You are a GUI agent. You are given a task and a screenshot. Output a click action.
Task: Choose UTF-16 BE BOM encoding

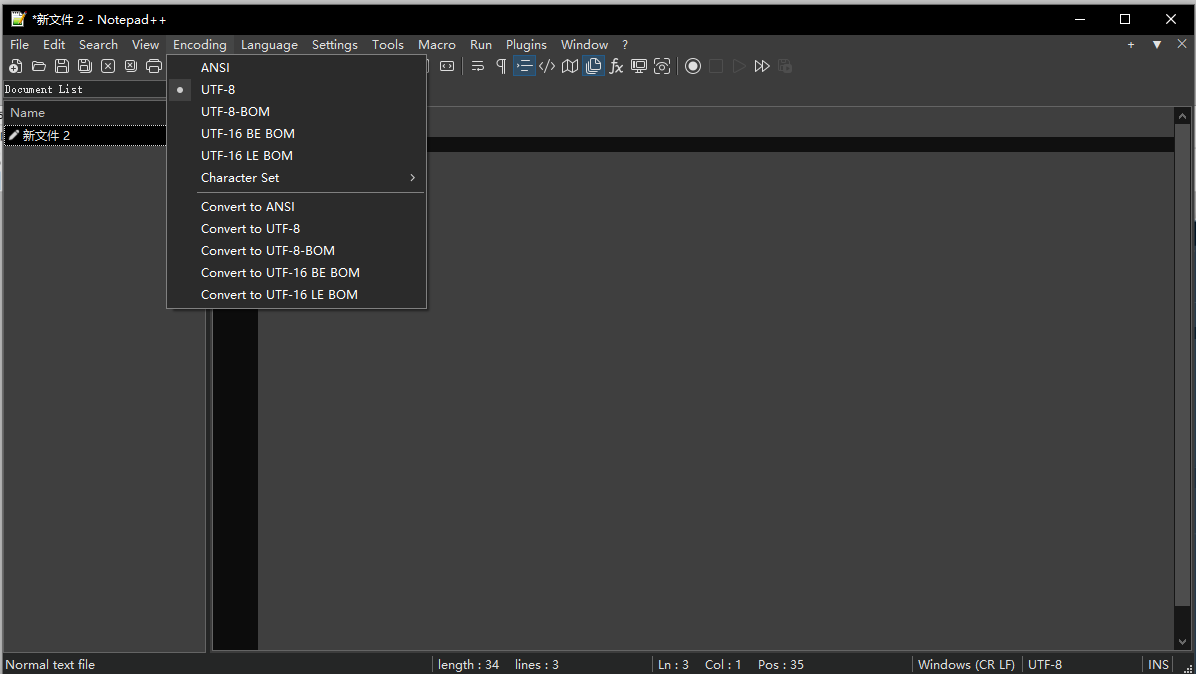coord(296,133)
